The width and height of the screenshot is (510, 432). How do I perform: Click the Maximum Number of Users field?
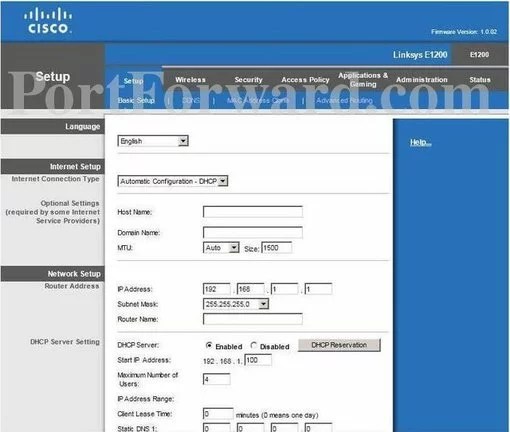217,379
